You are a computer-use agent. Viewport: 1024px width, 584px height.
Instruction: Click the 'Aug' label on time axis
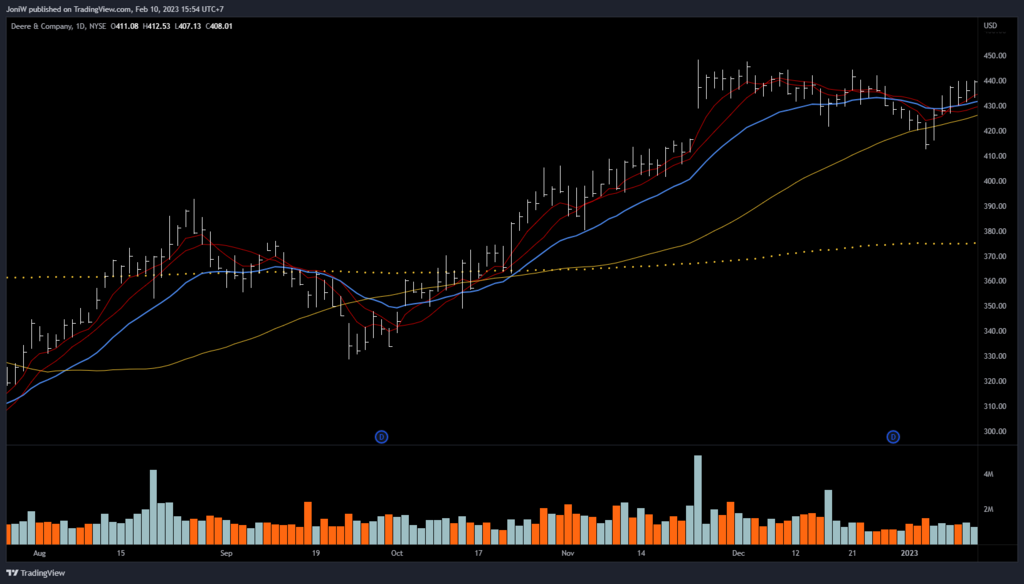[x=40, y=552]
